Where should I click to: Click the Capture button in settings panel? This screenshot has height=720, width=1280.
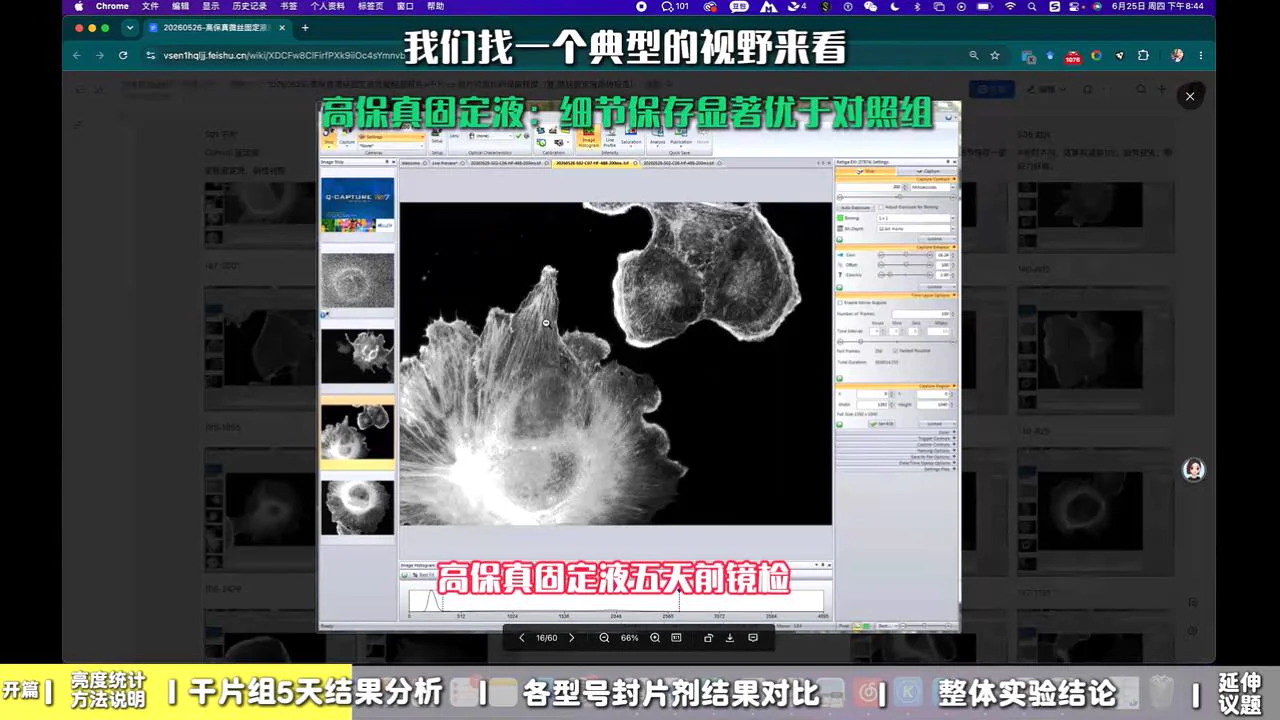pyautogui.click(x=926, y=171)
